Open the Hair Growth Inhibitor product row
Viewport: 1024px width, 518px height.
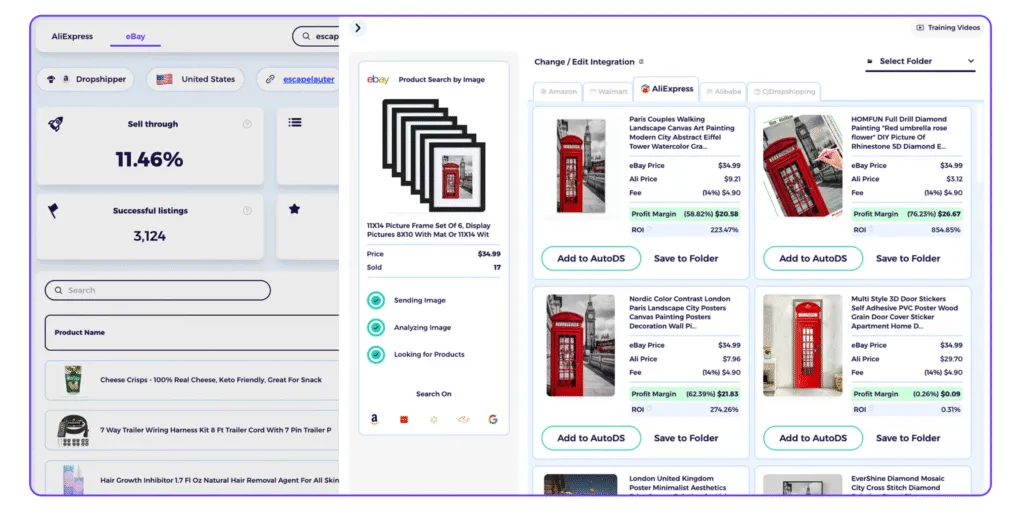[192, 479]
